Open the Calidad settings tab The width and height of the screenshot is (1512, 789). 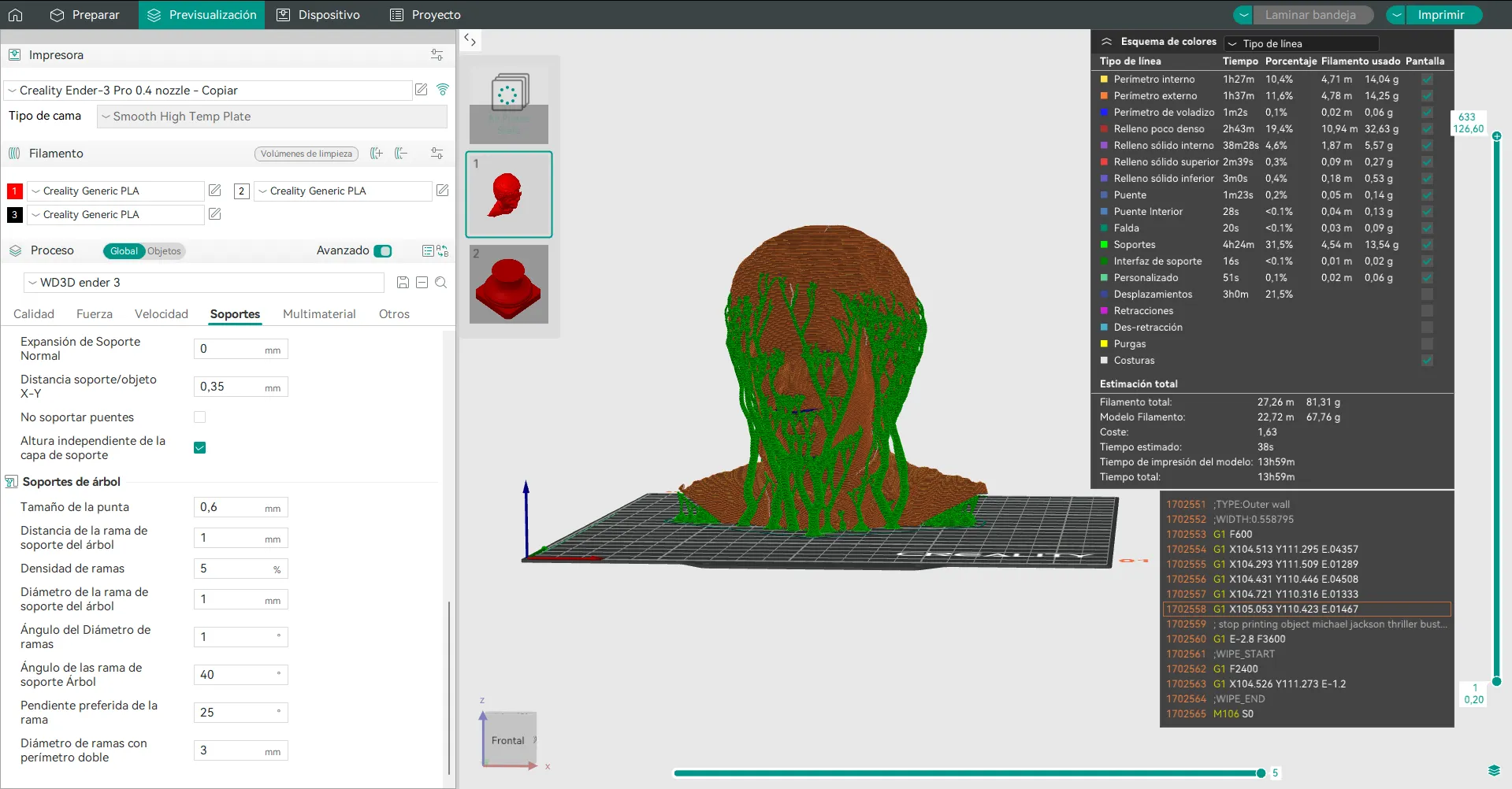[34, 314]
